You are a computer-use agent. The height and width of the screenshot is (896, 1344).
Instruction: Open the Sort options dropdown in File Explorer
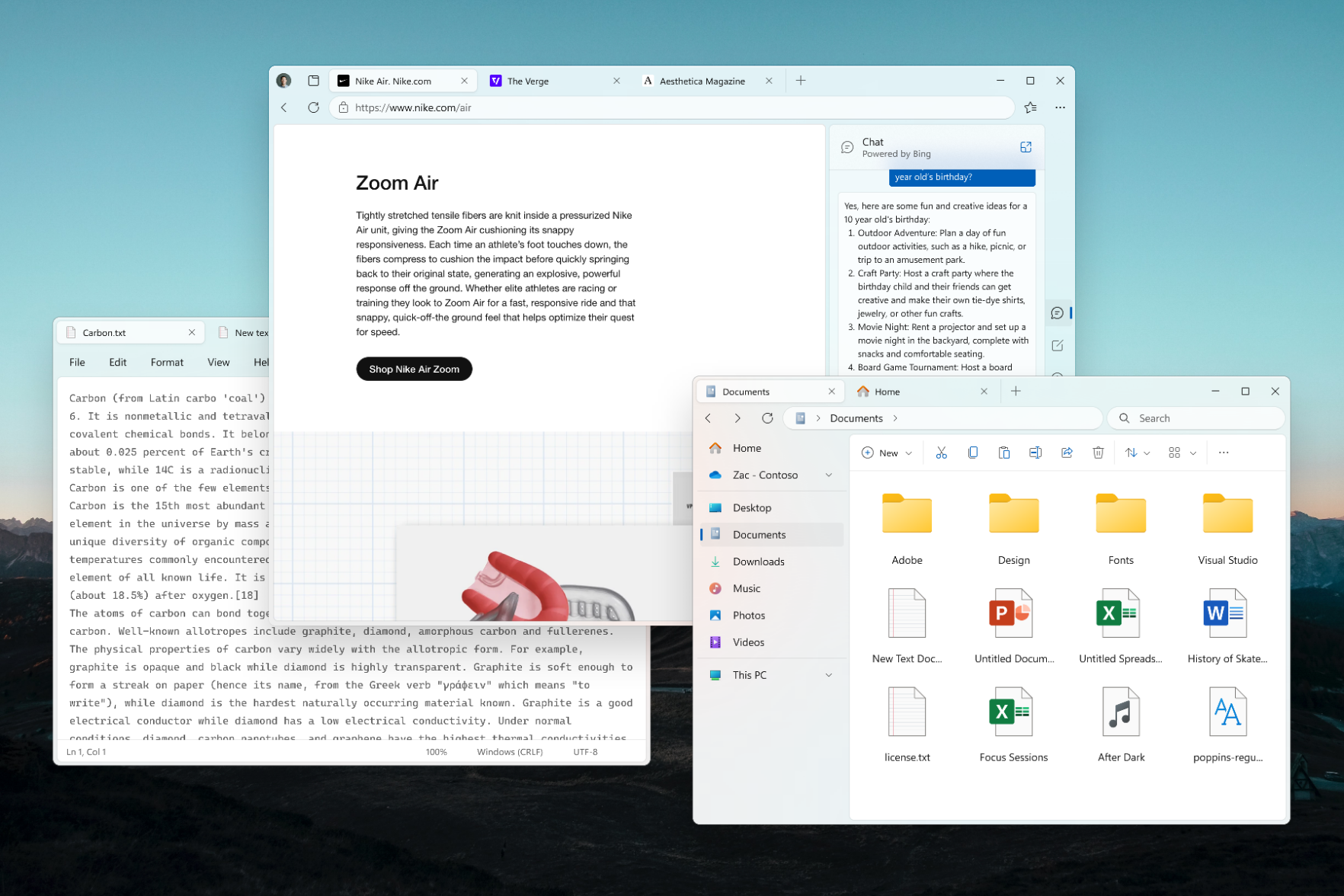1137,453
